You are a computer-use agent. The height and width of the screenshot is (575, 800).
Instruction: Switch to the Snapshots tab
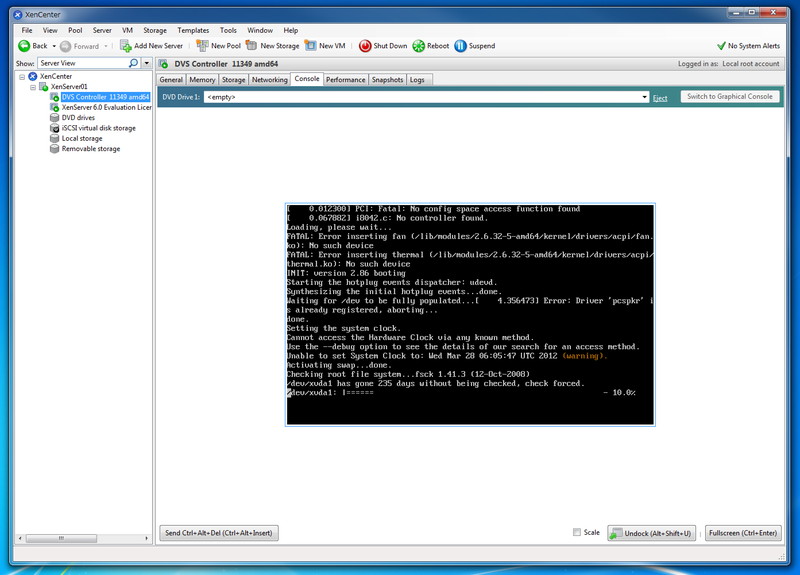387,80
